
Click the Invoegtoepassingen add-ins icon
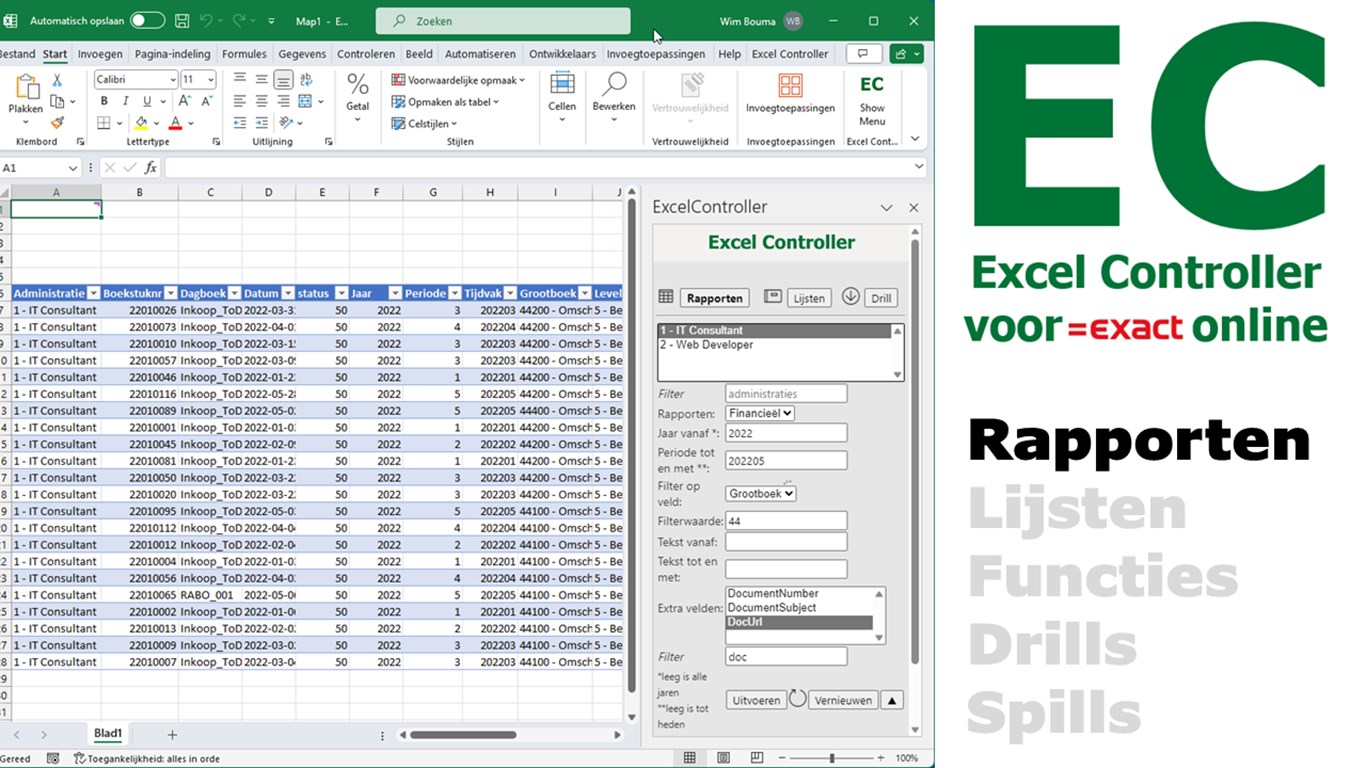coord(790,84)
